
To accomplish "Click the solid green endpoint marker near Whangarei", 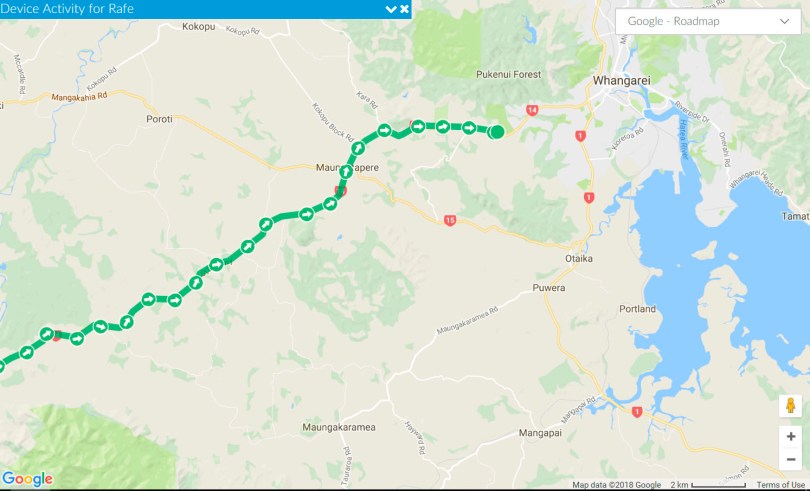I will (496, 132).
